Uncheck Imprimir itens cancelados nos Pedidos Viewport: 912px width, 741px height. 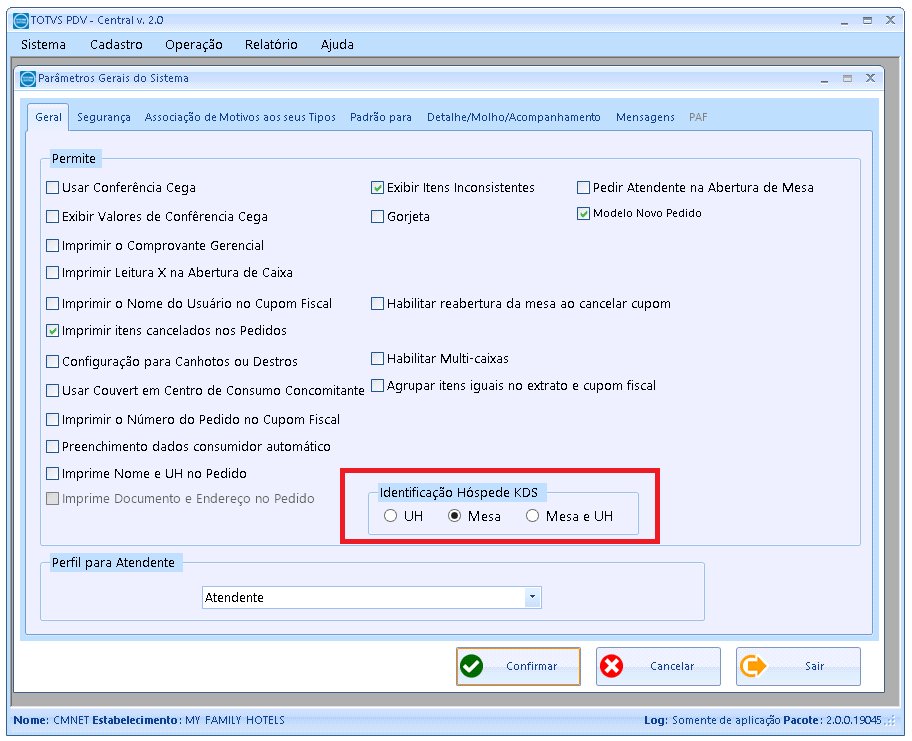pos(52,330)
